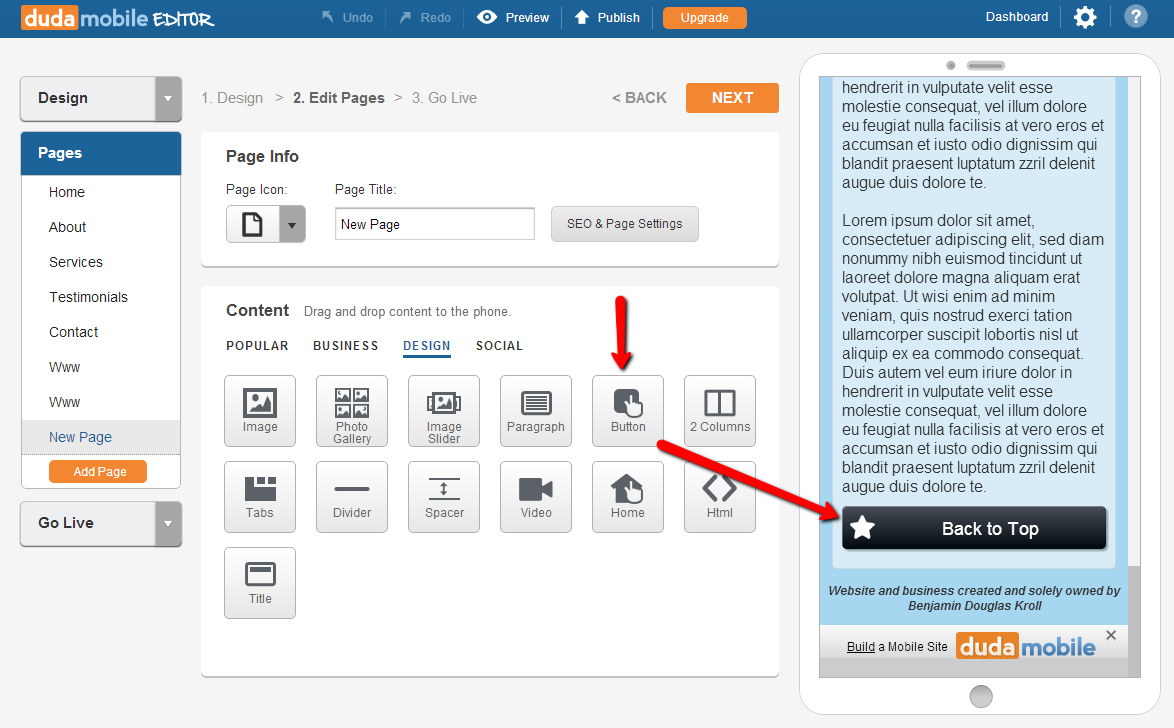Switch to the SOCIAL content tab
The height and width of the screenshot is (728, 1174).
(499, 345)
